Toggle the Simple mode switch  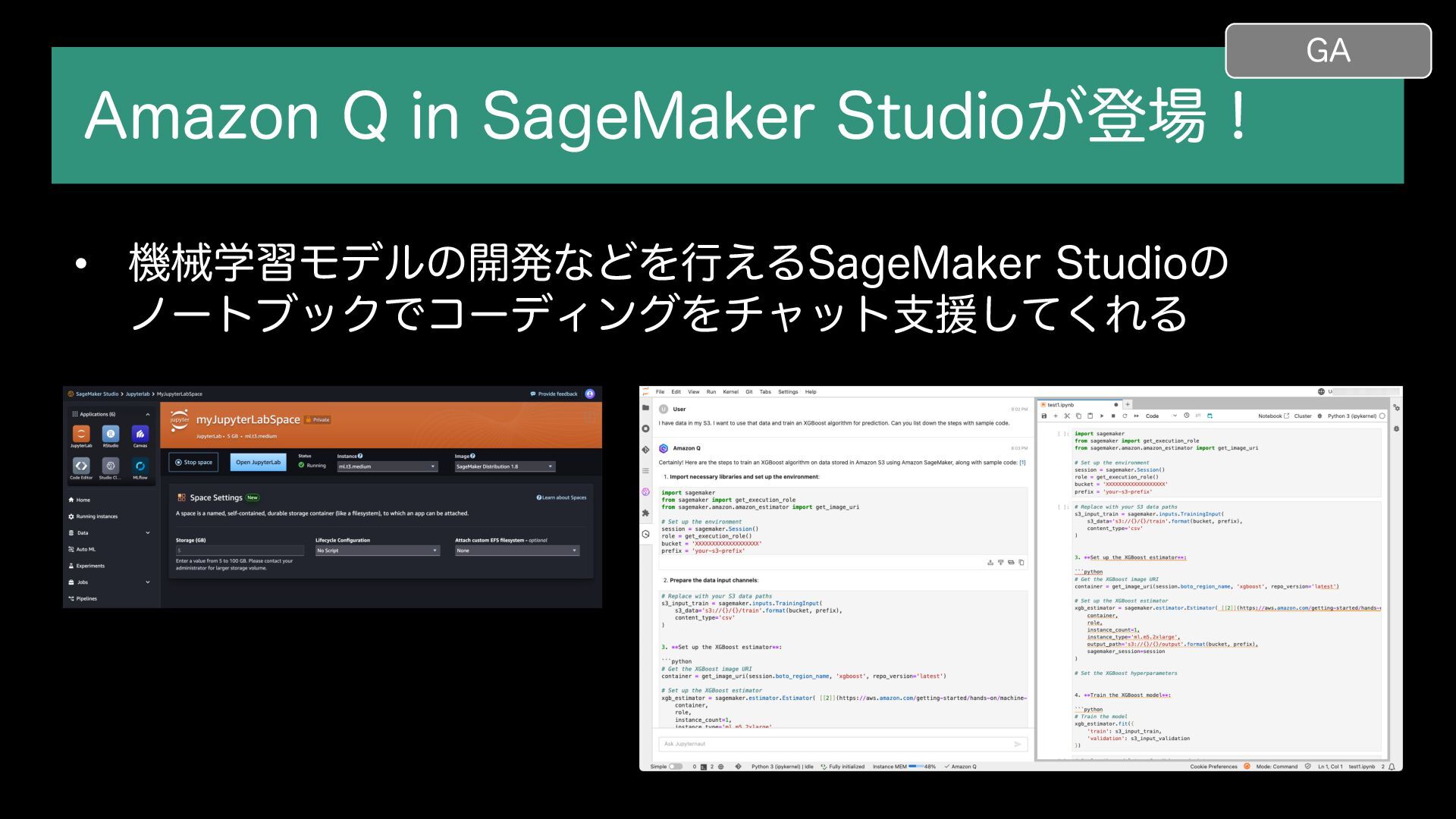pos(675,767)
